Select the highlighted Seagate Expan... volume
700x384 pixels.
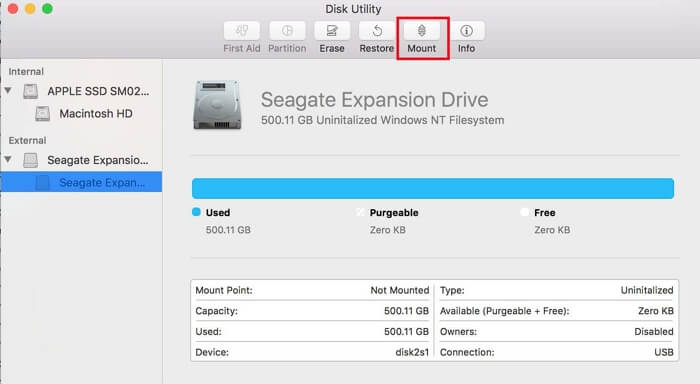pyautogui.click(x=81, y=182)
